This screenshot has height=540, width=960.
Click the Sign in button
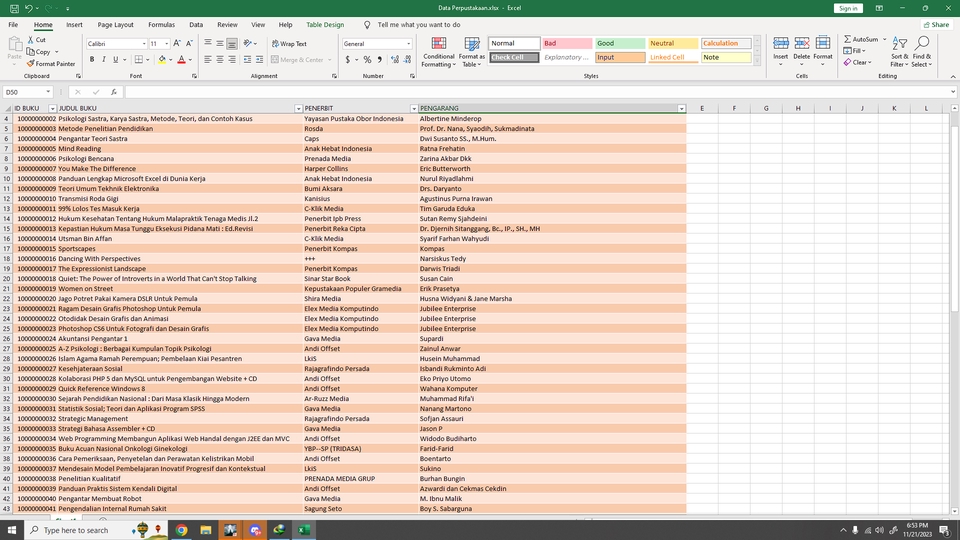coord(848,9)
